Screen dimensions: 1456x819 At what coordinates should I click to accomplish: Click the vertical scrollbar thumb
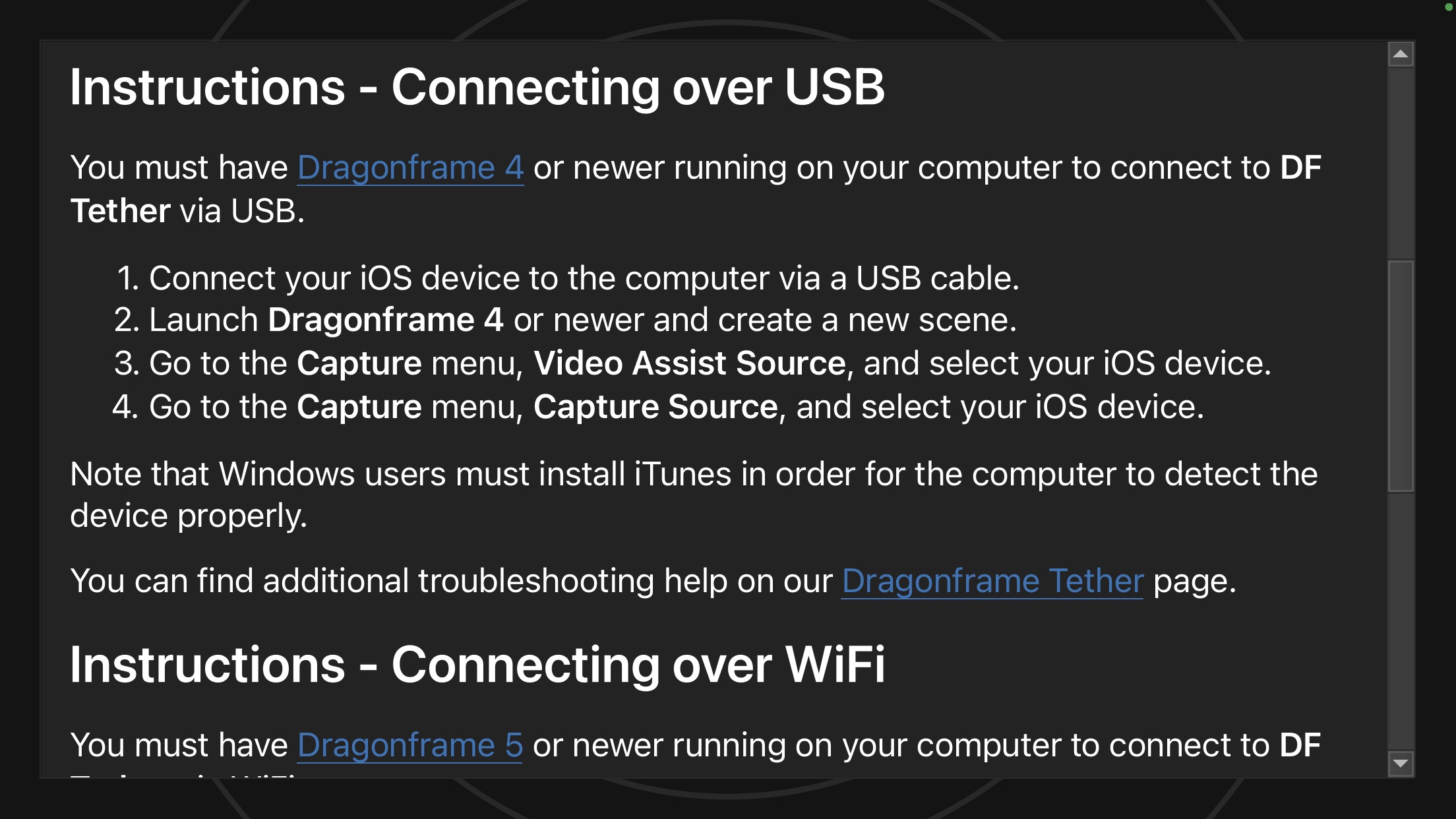tap(1401, 376)
